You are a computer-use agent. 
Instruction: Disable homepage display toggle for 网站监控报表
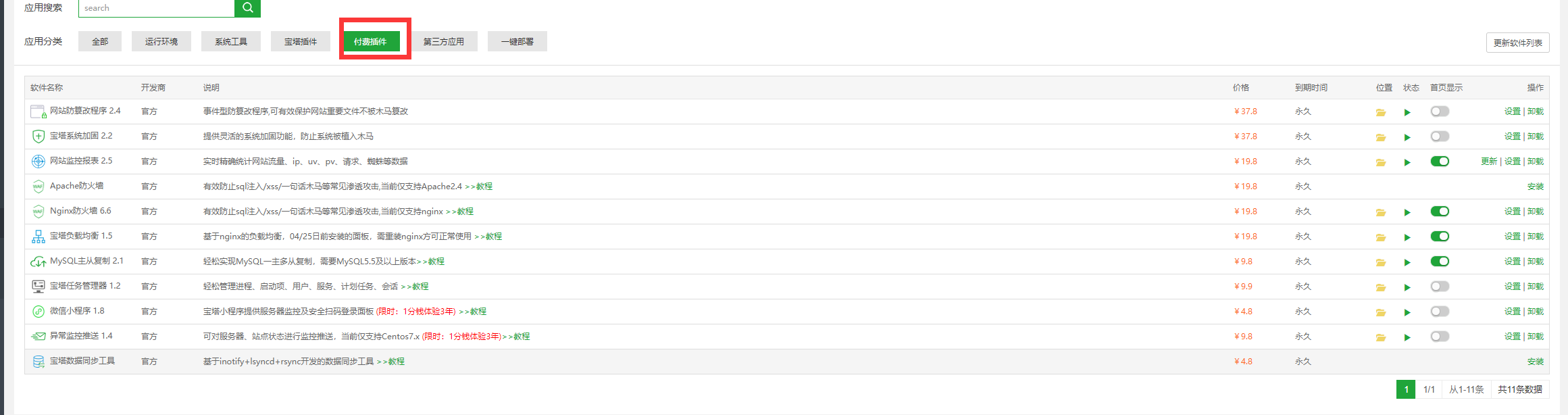pyautogui.click(x=1440, y=162)
